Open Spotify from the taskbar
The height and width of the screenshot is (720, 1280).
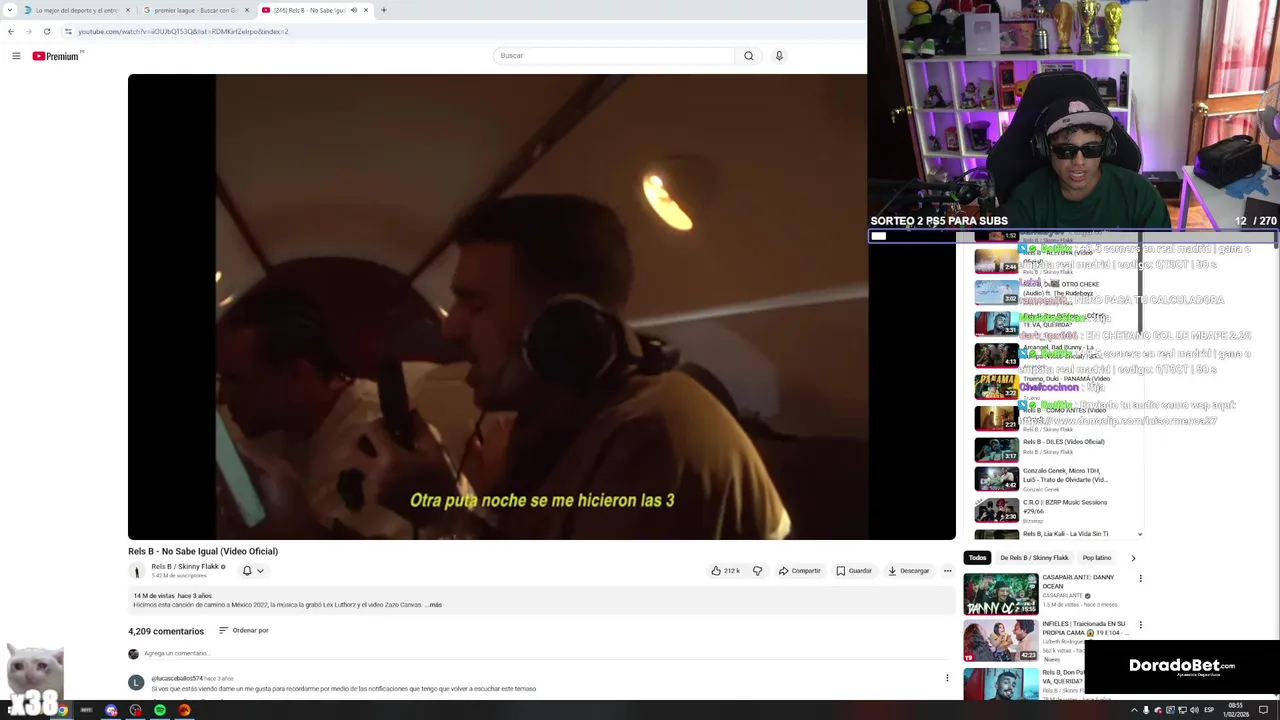click(x=160, y=710)
